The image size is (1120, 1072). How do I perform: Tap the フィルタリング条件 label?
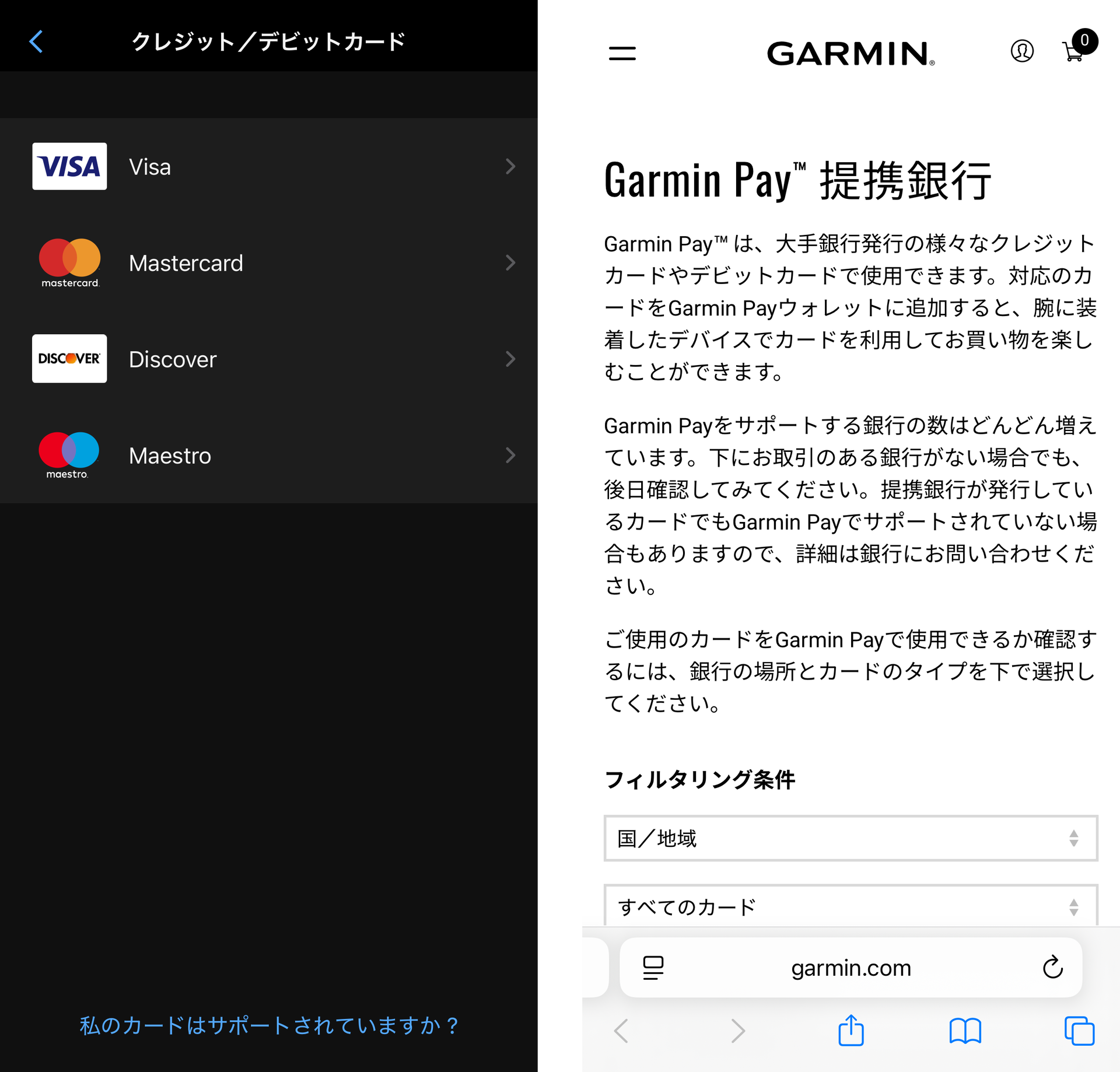coord(699,779)
